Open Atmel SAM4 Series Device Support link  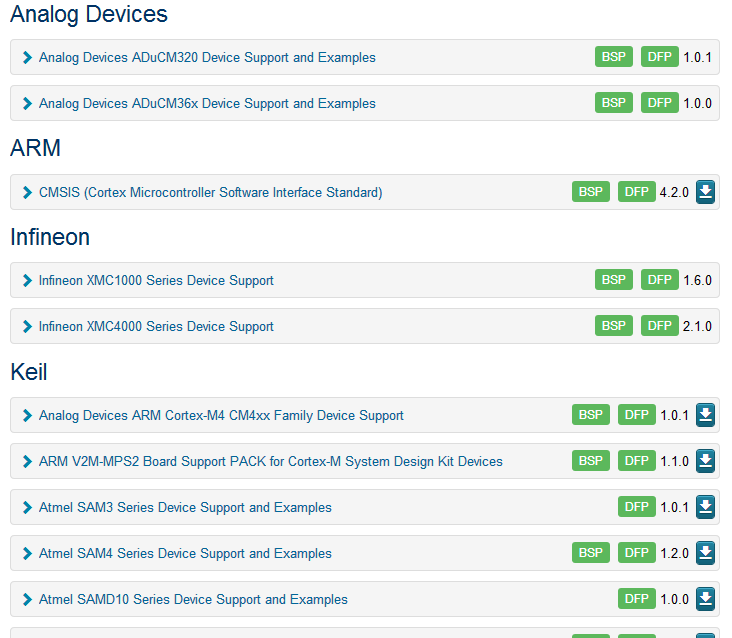pos(185,553)
